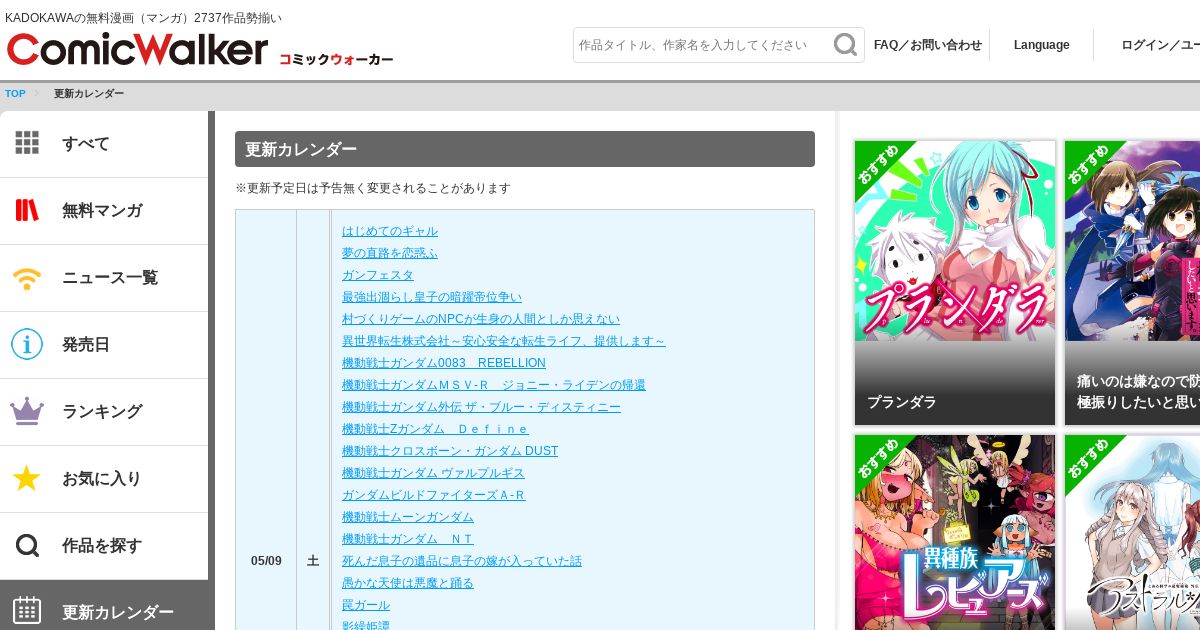1200x630 pixels.
Task: Open 村づくりゲームのNPC link
Action: point(481,319)
